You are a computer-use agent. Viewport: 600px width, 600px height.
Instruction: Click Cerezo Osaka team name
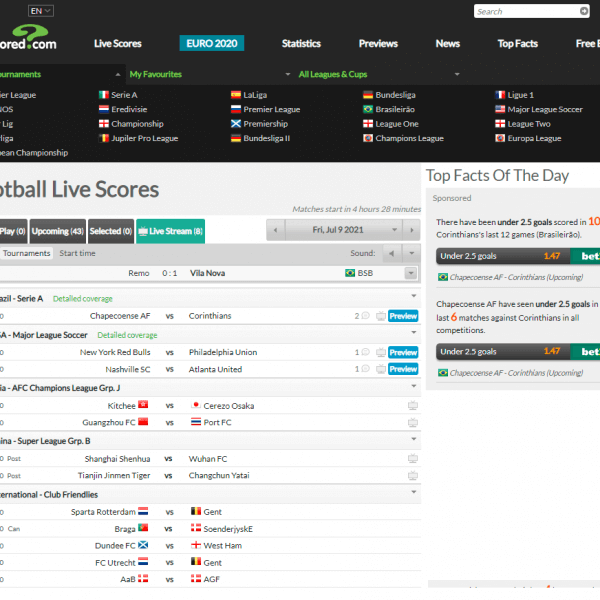[229, 406]
